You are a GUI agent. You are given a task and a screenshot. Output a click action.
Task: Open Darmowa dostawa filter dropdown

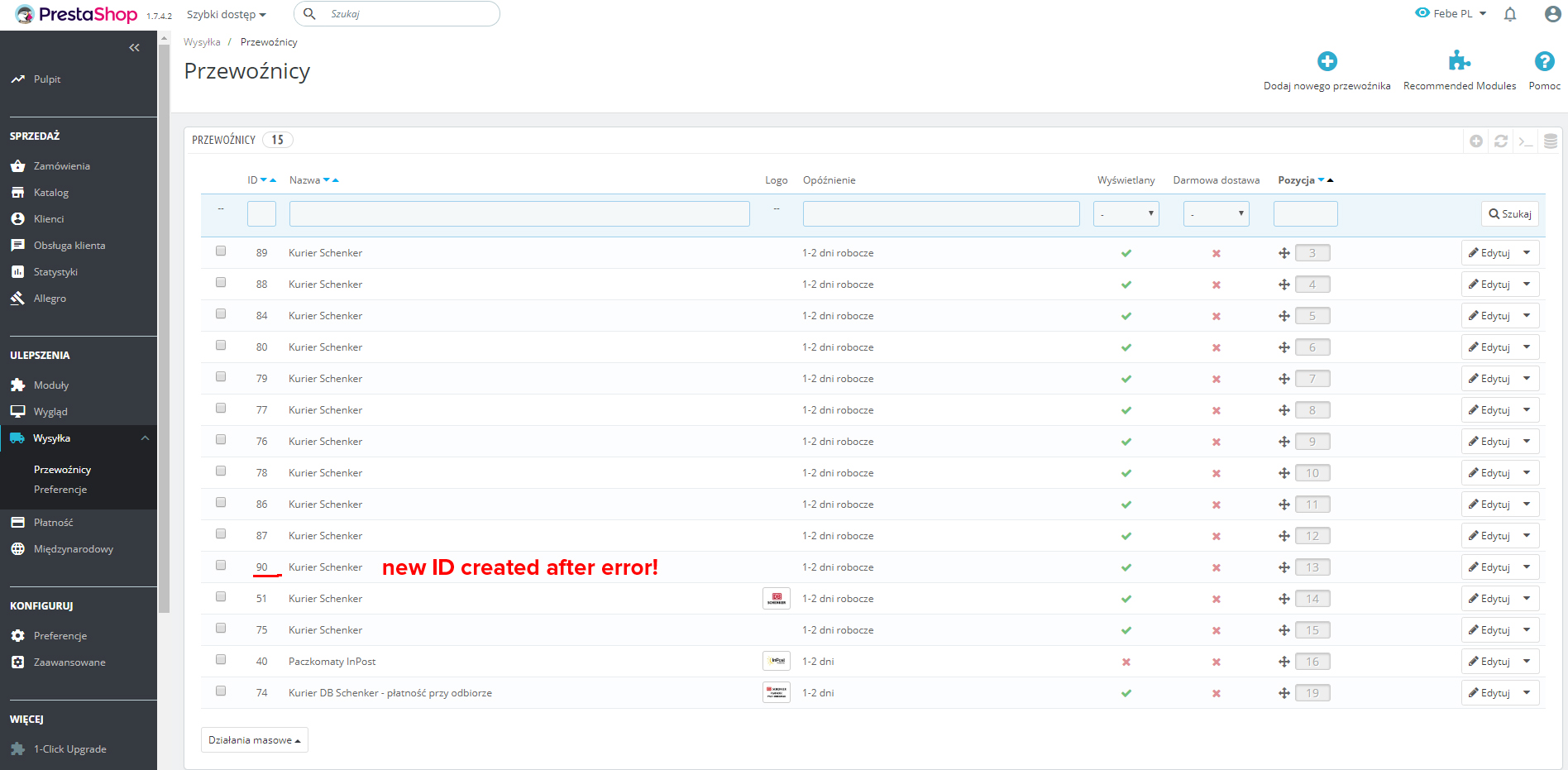[x=1217, y=214]
